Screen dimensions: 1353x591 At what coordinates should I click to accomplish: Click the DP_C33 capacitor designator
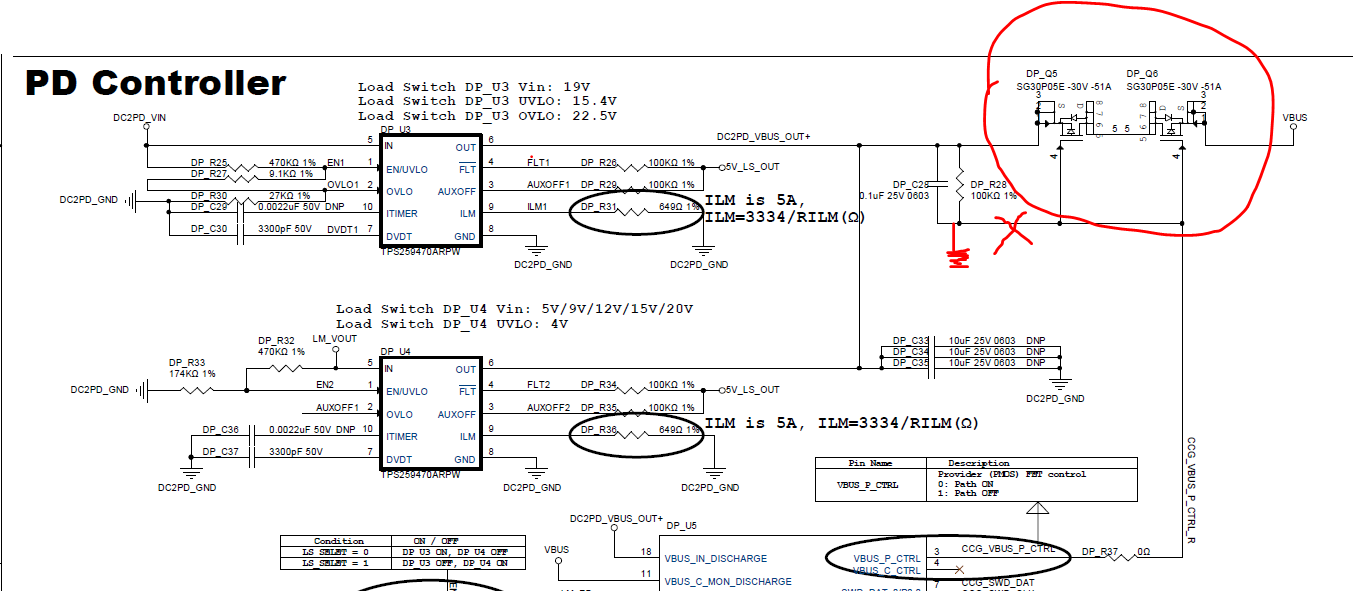point(911,342)
